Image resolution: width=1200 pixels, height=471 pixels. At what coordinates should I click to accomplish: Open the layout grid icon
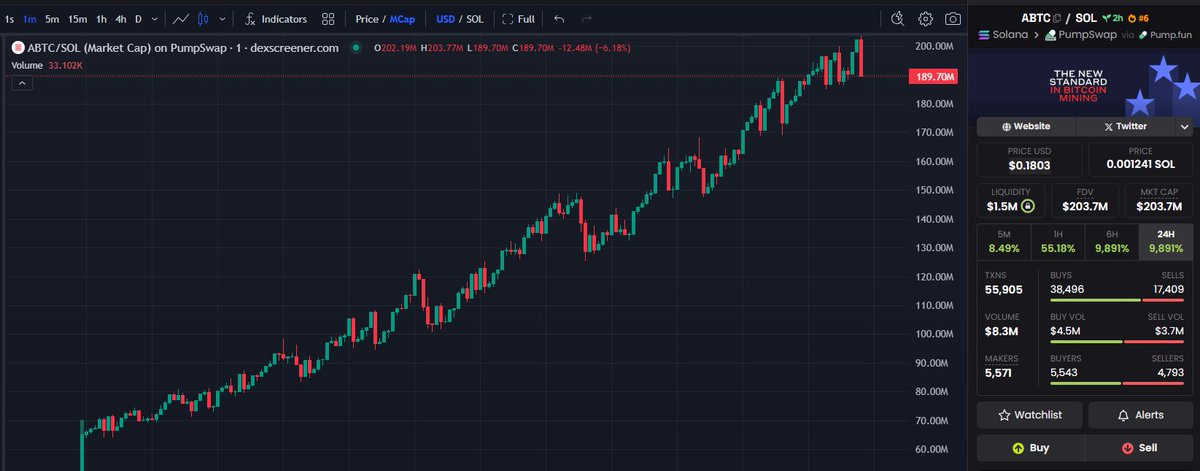point(329,19)
